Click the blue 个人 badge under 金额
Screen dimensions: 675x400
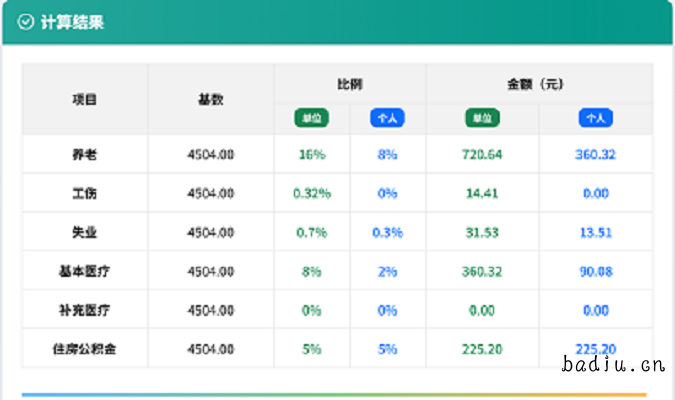(596, 118)
